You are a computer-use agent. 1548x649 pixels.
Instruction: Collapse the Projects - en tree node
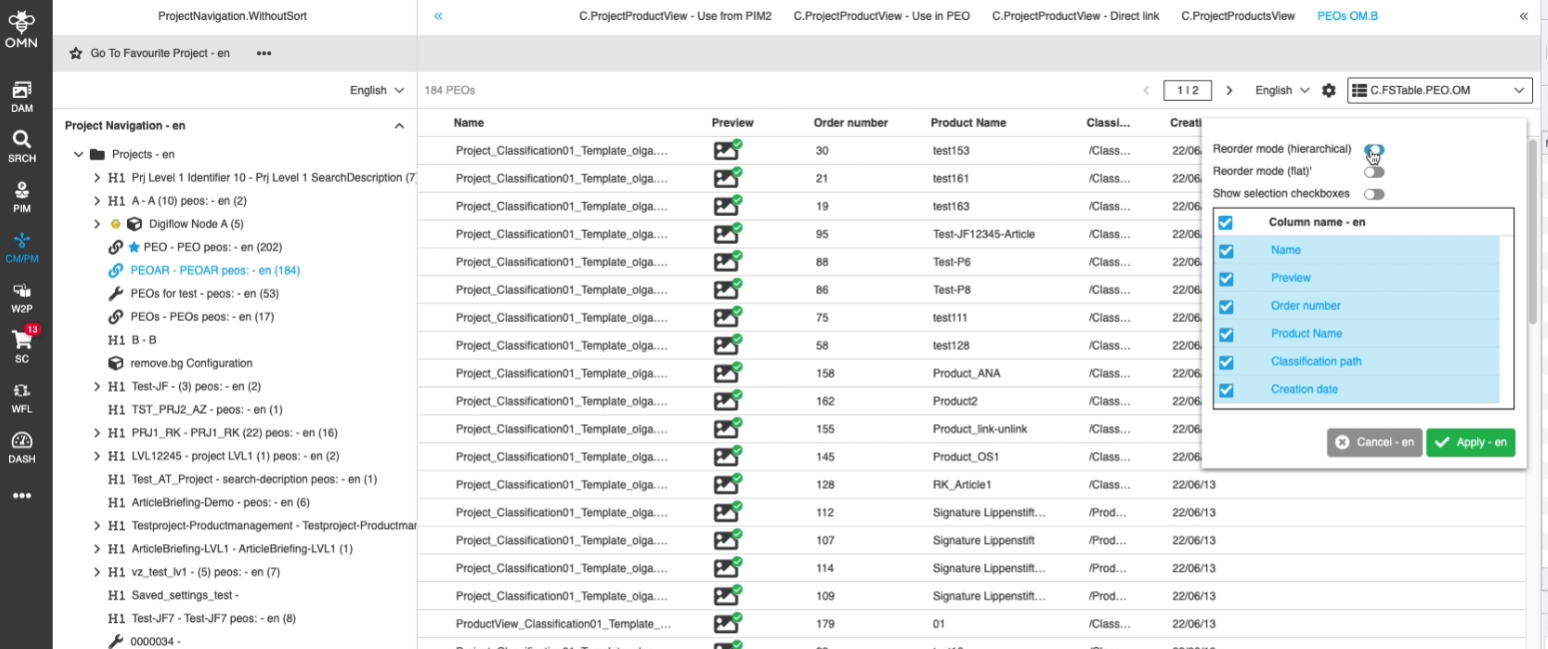click(x=78, y=155)
